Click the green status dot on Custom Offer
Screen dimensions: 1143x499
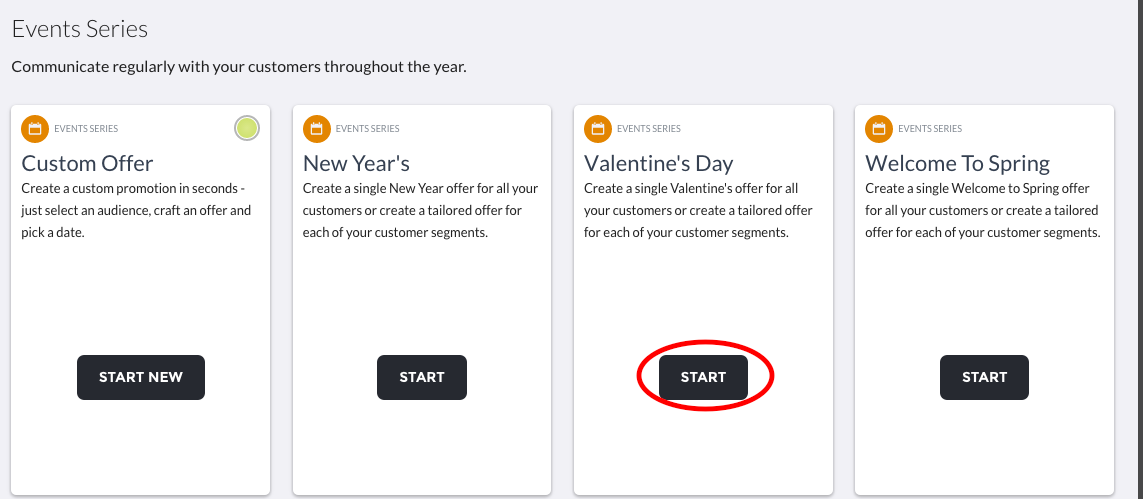(247, 128)
